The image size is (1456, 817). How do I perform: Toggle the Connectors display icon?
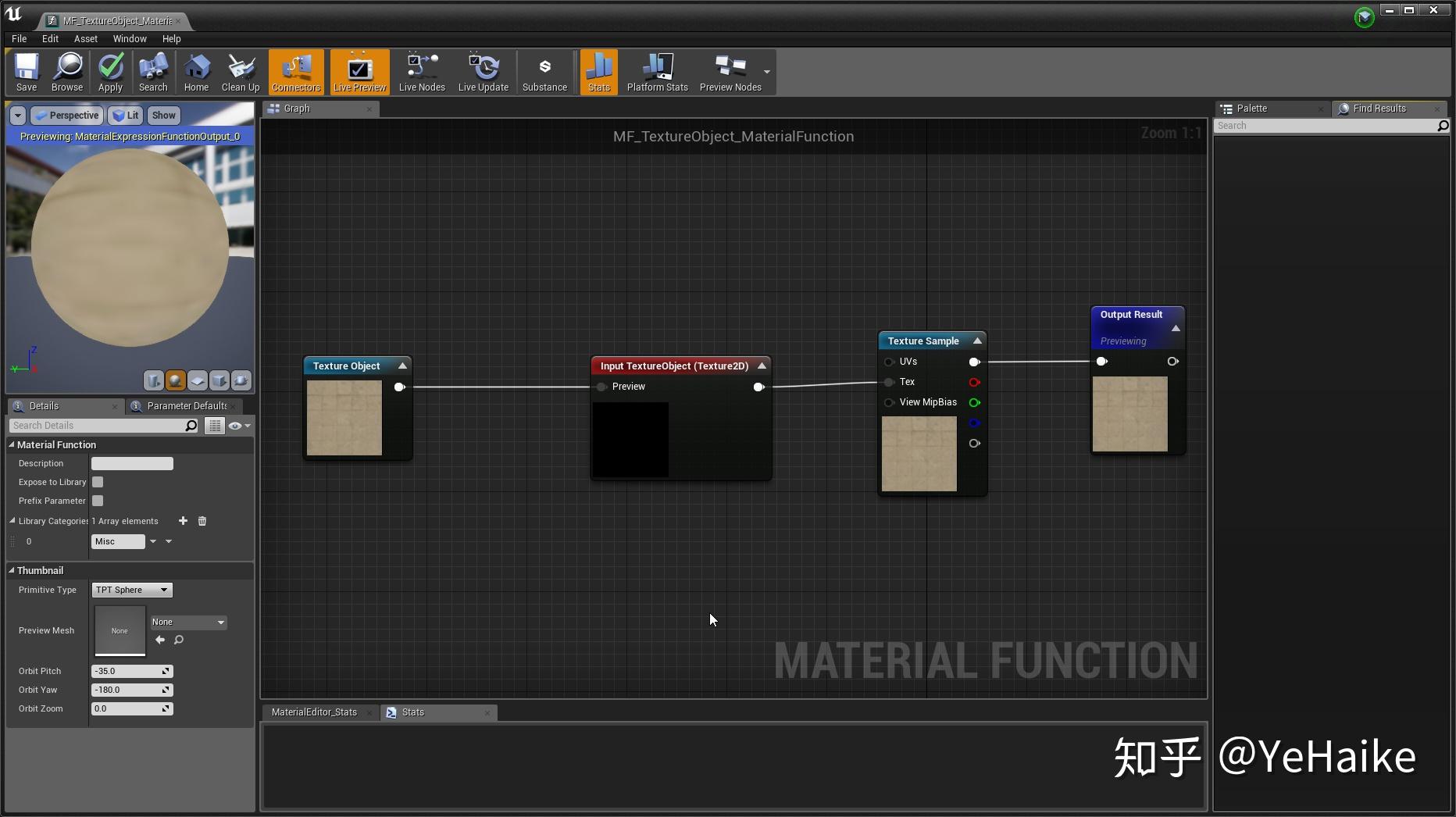tap(295, 72)
